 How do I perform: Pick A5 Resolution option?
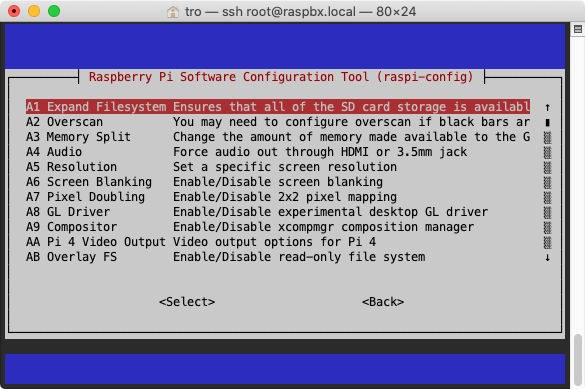[x=278, y=167]
